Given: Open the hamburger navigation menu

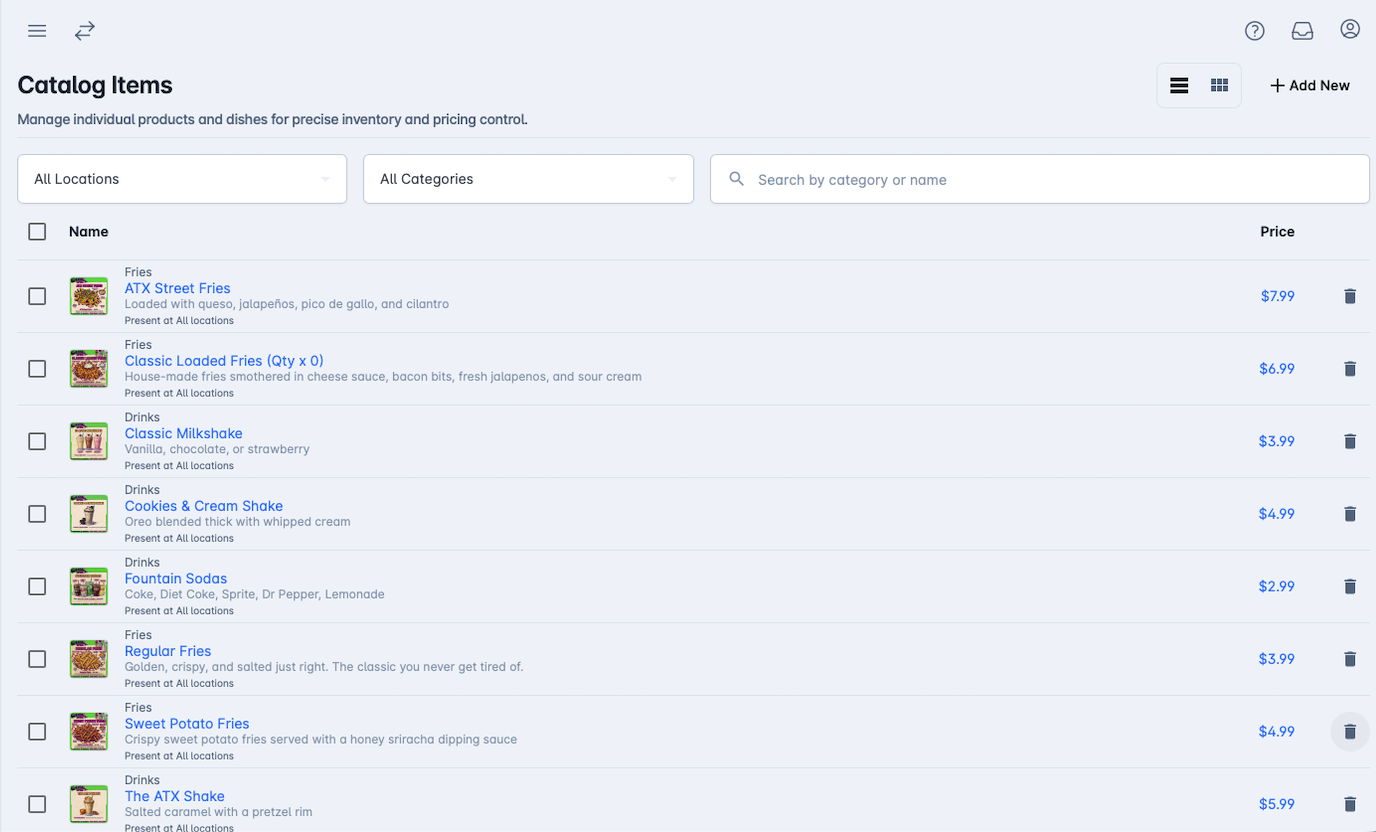Looking at the screenshot, I should click(x=37, y=31).
